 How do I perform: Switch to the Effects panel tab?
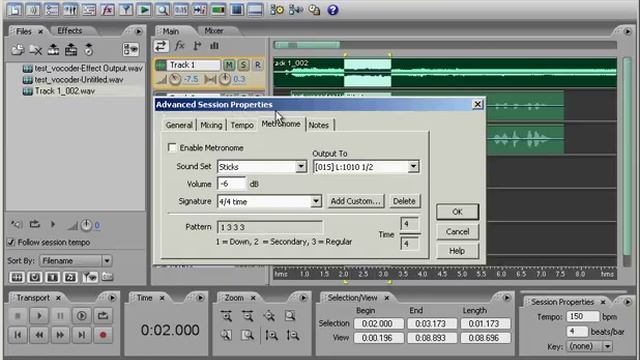point(69,31)
